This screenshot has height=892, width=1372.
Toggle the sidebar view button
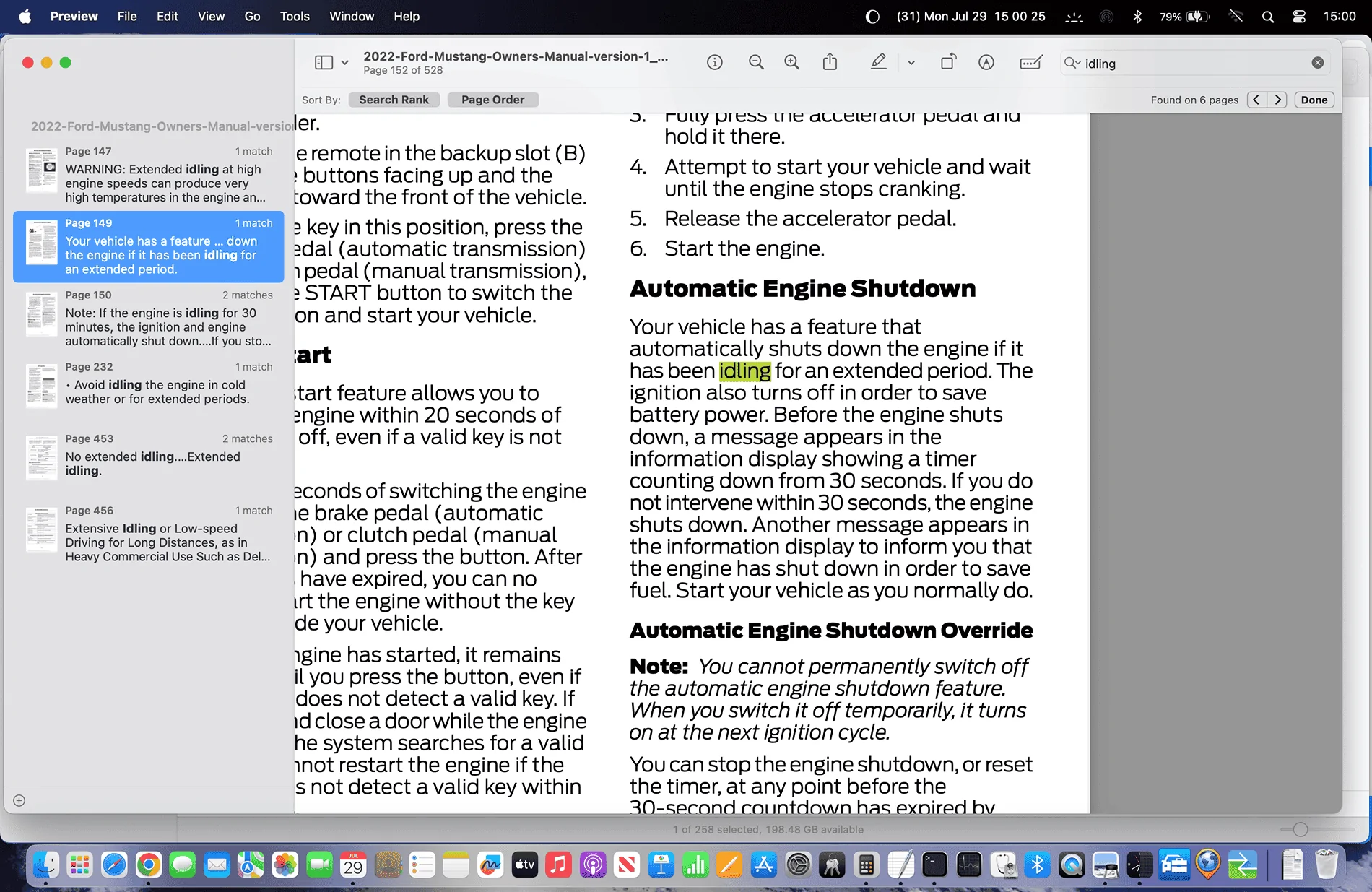tap(324, 63)
